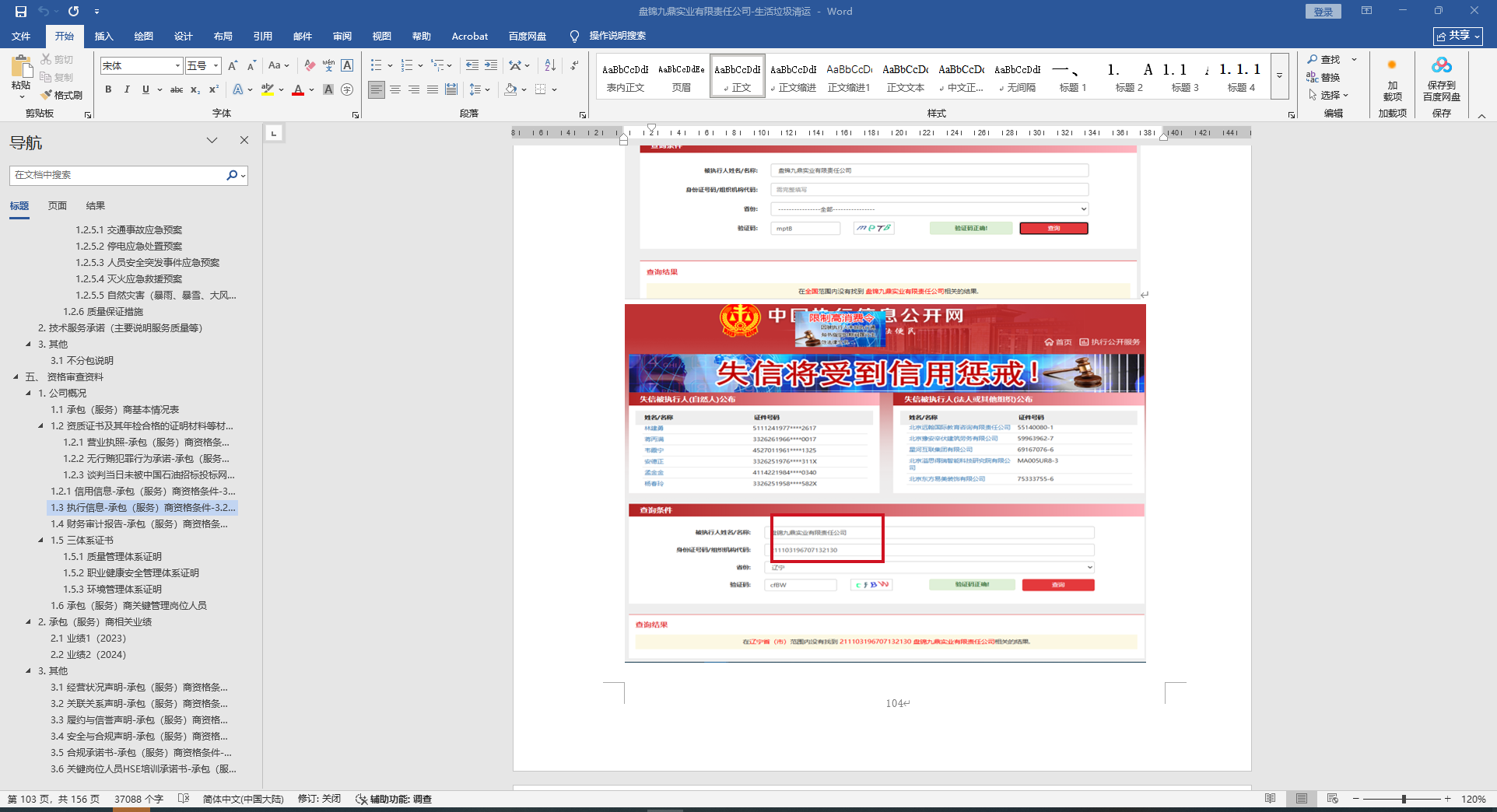Open the navigation pane options arrow
The height and width of the screenshot is (812, 1497).
click(x=212, y=140)
